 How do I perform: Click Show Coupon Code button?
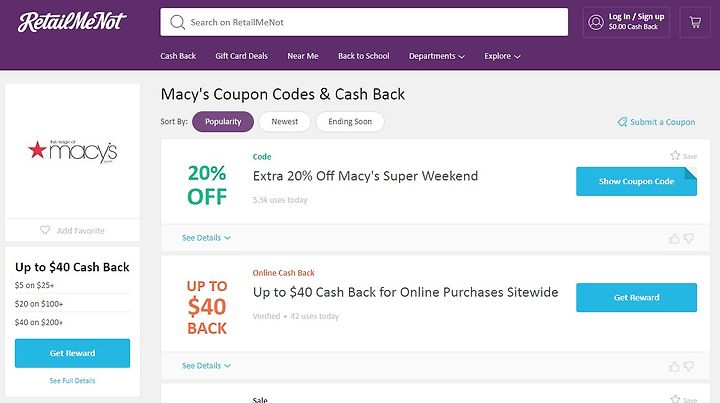636,181
